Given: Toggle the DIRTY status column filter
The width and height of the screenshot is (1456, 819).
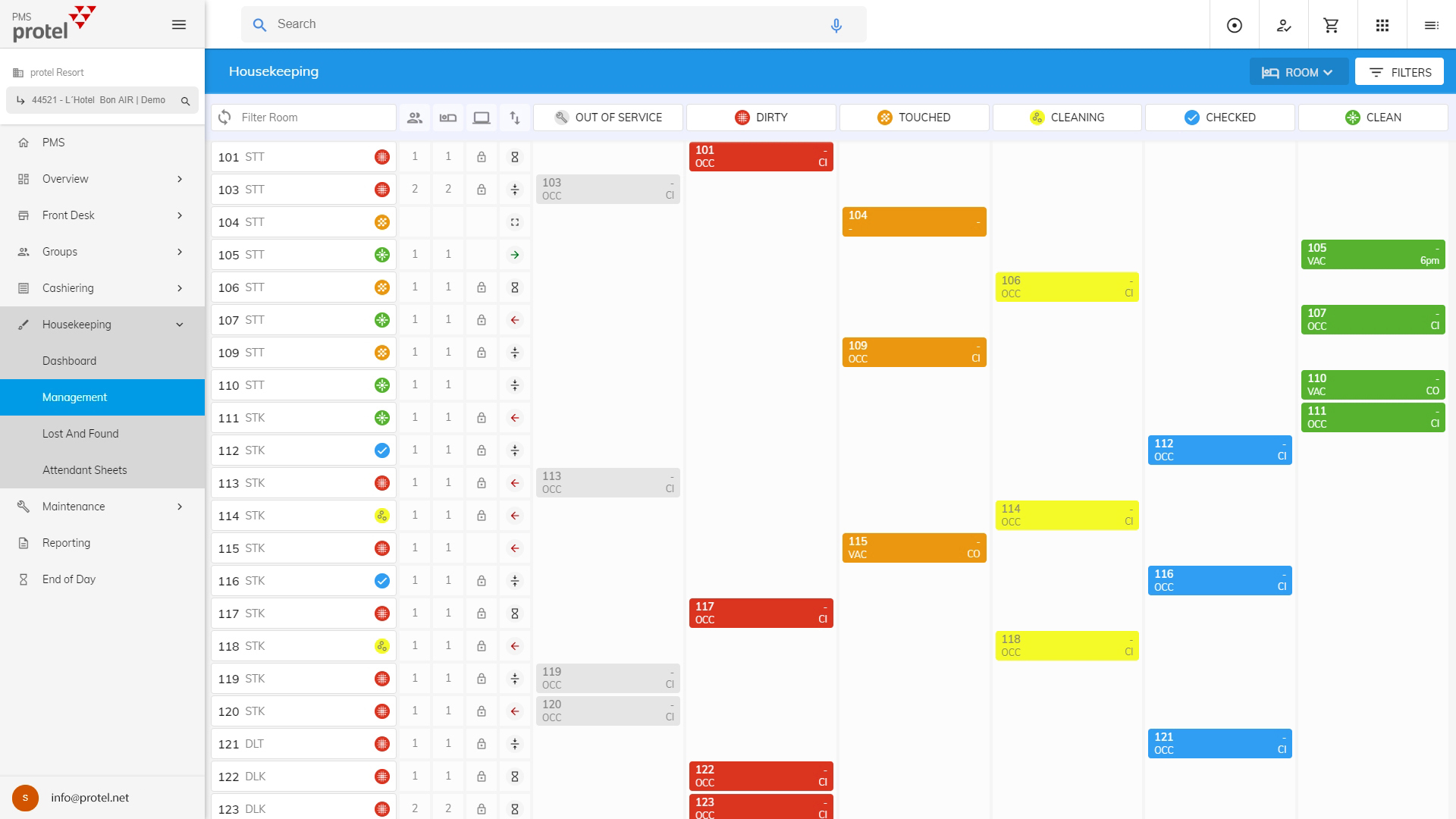Looking at the screenshot, I should pyautogui.click(x=761, y=118).
